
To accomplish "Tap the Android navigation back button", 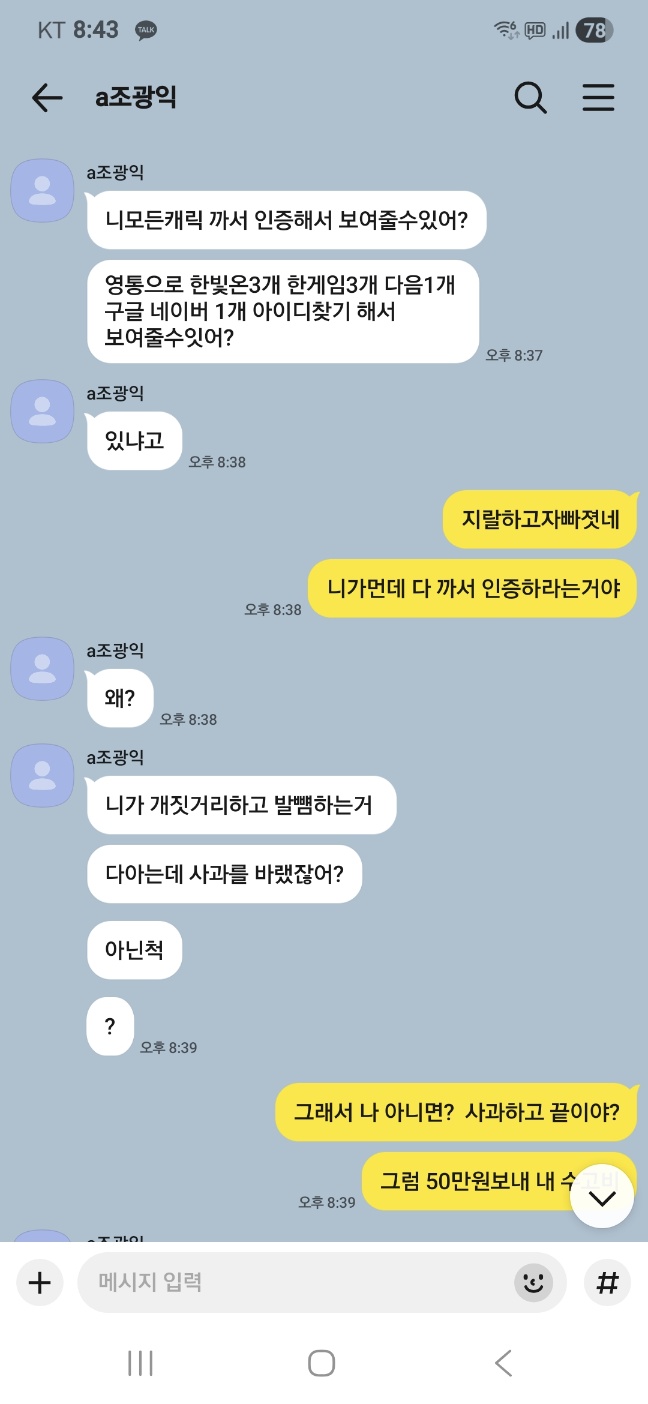I will click(x=503, y=1362).
